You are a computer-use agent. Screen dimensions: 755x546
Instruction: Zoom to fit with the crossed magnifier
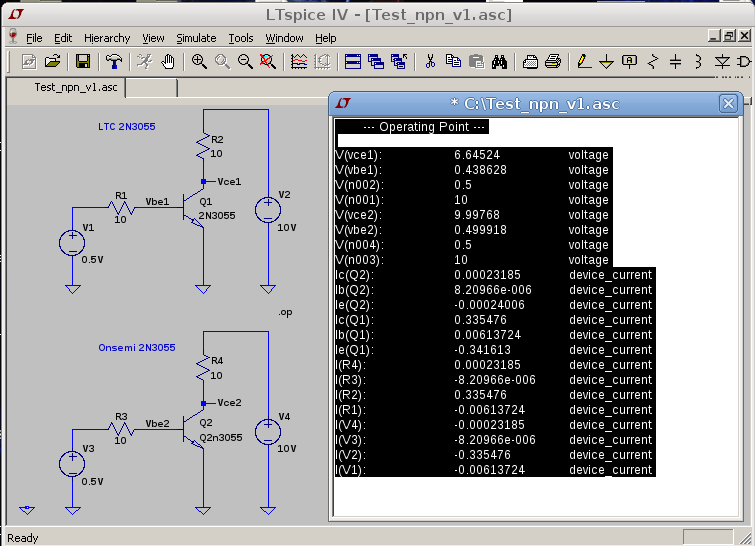[x=268, y=62]
